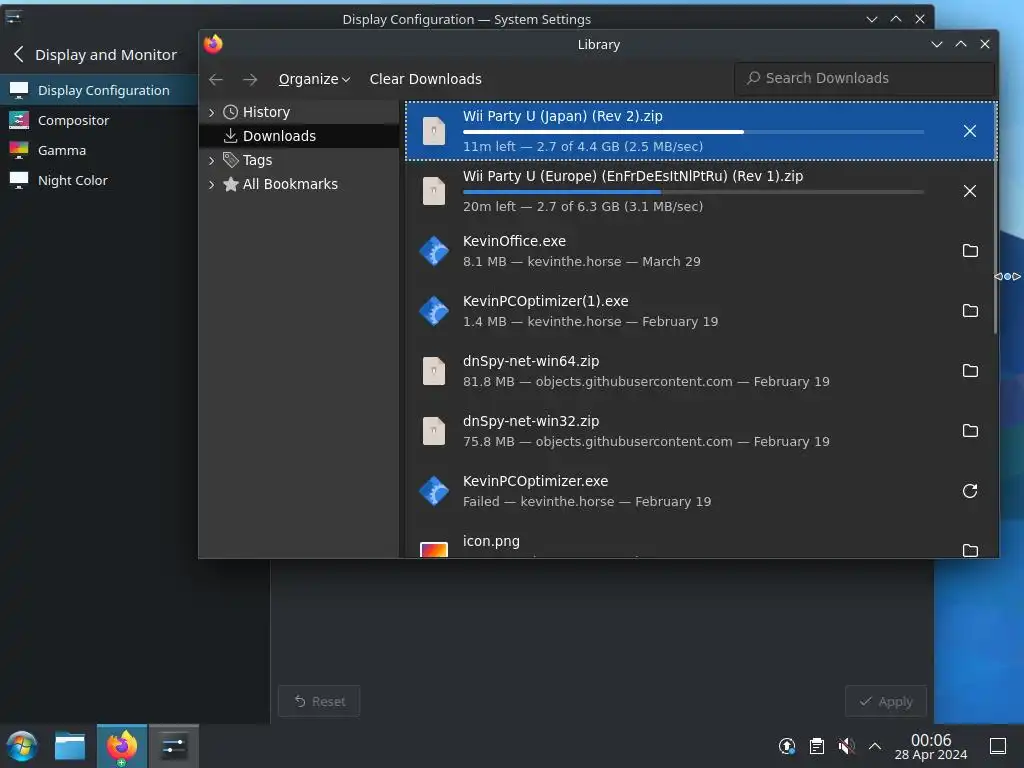This screenshot has width=1024, height=768.
Task: Show KevinPCOptimizer(1).exe in its folder
Action: (x=970, y=311)
